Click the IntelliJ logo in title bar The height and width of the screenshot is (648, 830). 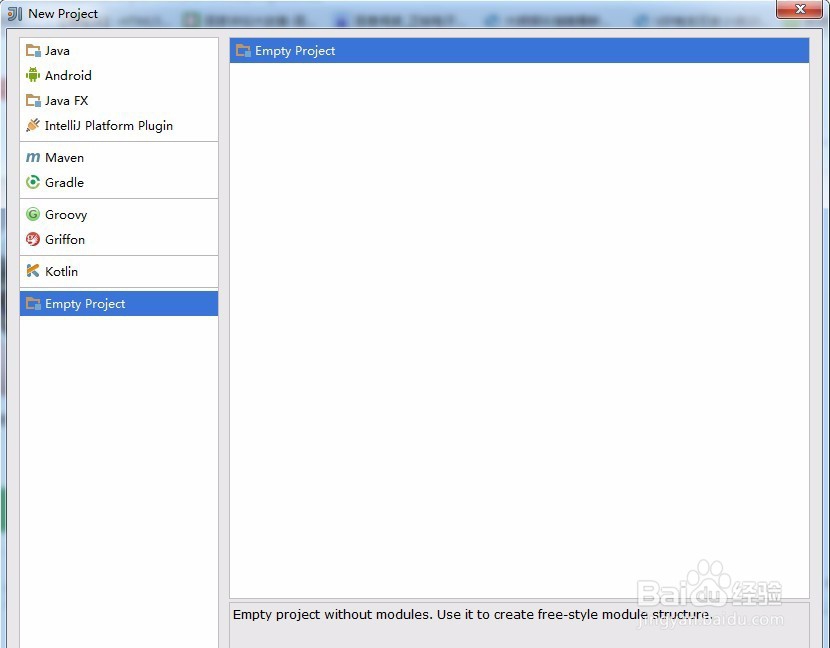point(15,14)
